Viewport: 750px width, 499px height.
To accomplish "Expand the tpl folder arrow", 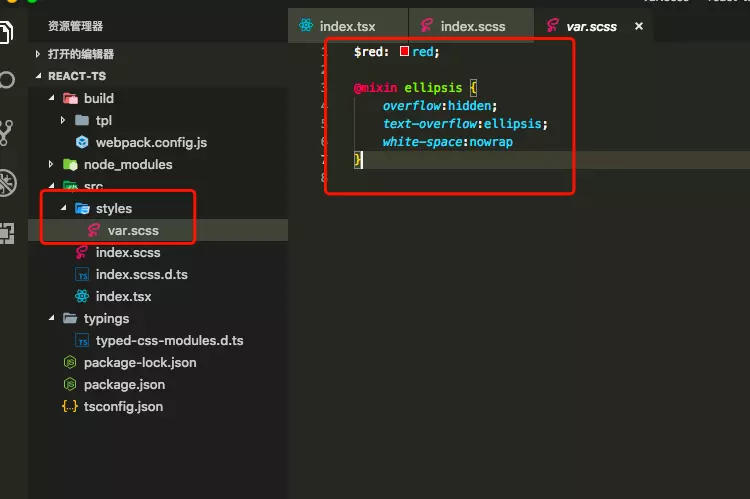I will tap(63, 120).
